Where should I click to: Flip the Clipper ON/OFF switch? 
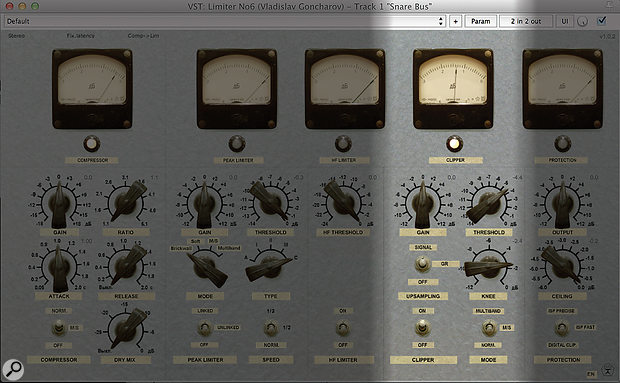[x=422, y=328]
